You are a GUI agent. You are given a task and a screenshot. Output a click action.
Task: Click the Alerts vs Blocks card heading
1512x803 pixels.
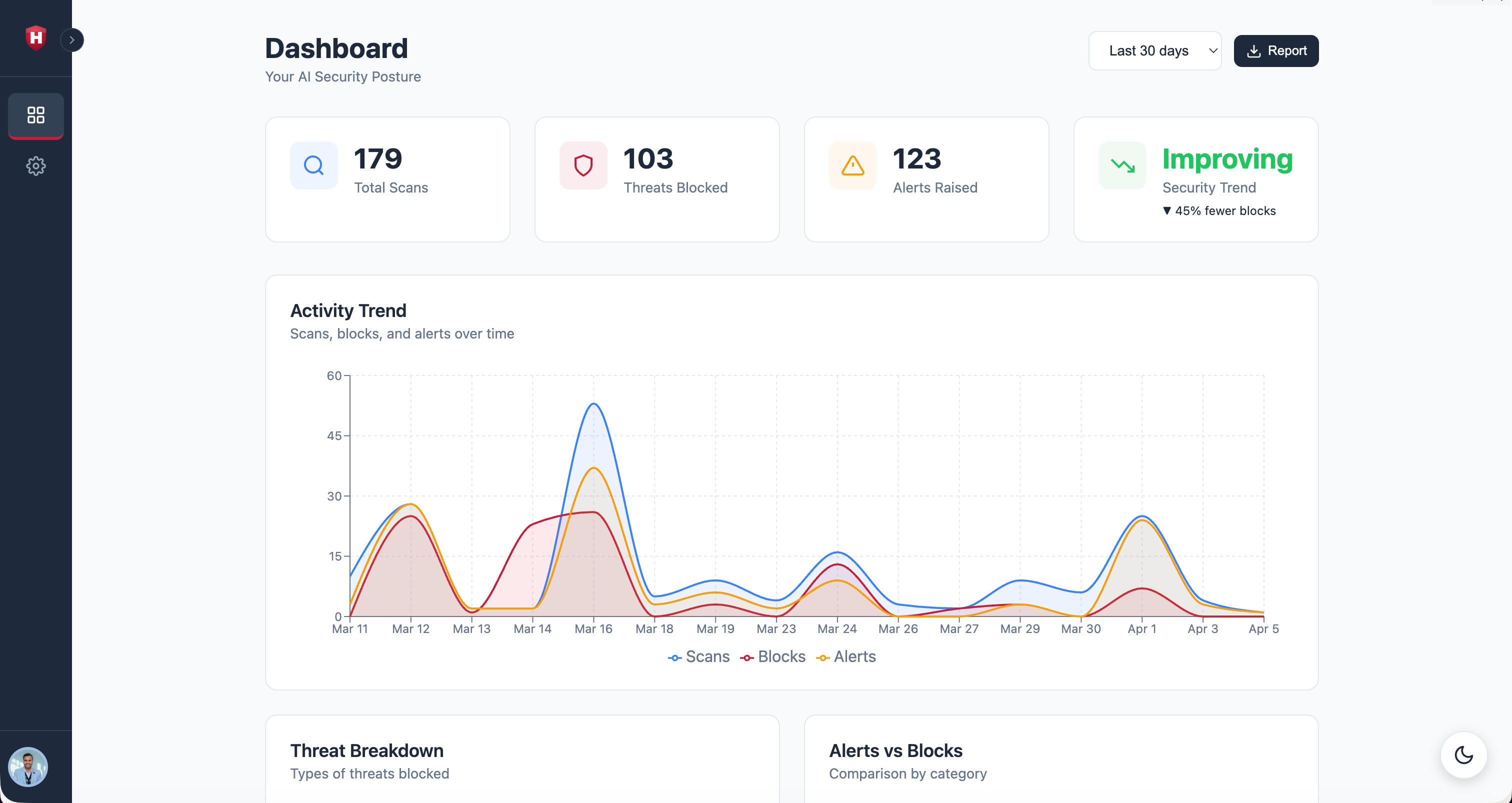click(x=895, y=751)
